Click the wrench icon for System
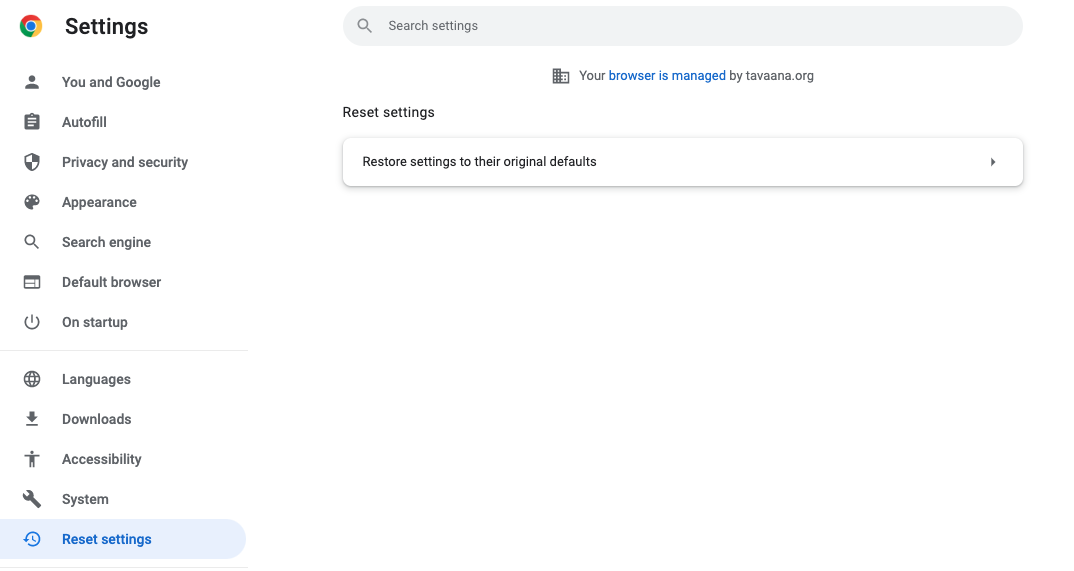Screen dimensions: 1074x571 (32, 499)
